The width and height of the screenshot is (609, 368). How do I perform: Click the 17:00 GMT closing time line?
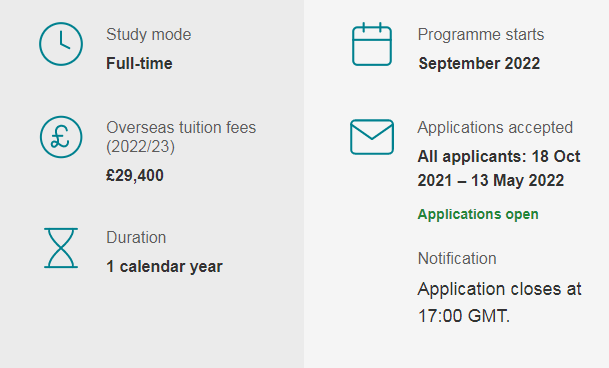464,316
